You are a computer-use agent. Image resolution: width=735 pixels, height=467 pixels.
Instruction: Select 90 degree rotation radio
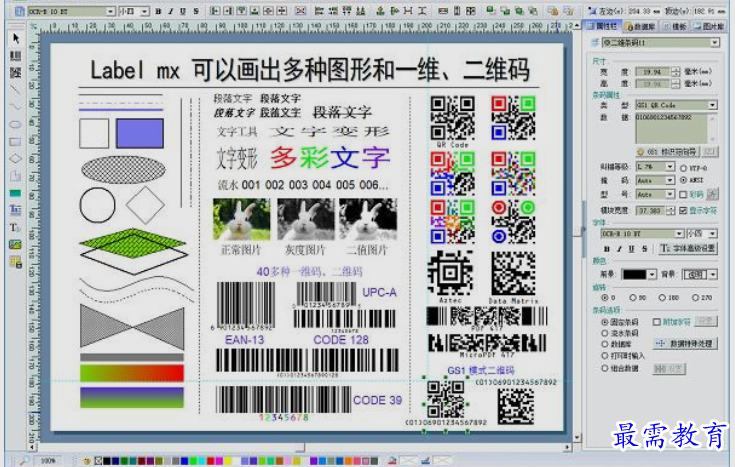coord(633,297)
